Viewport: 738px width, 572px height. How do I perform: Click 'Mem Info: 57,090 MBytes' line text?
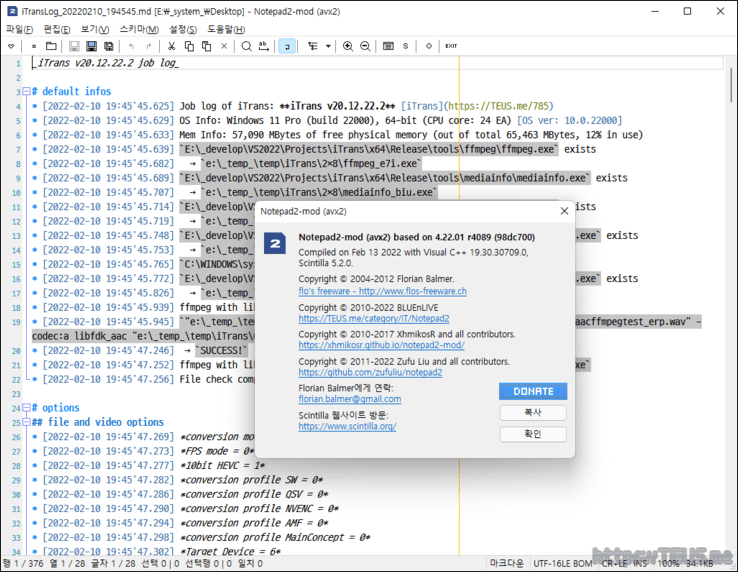point(410,135)
